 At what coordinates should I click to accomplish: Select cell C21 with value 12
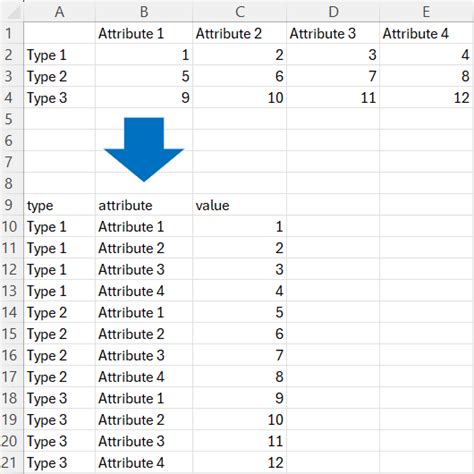point(239,462)
